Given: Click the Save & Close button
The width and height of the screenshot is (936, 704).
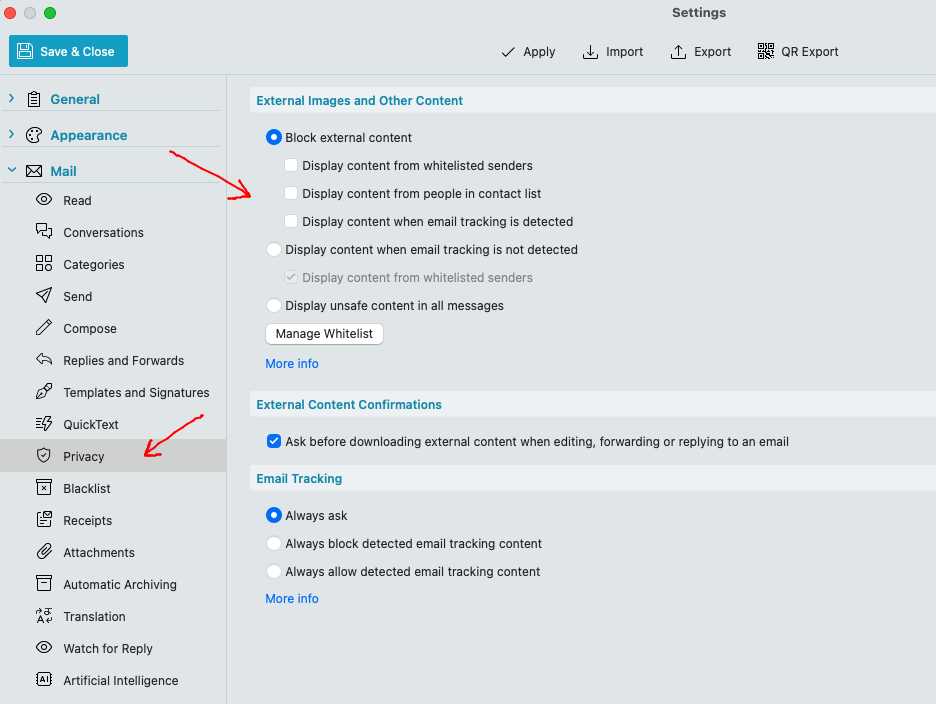Looking at the screenshot, I should point(68,51).
